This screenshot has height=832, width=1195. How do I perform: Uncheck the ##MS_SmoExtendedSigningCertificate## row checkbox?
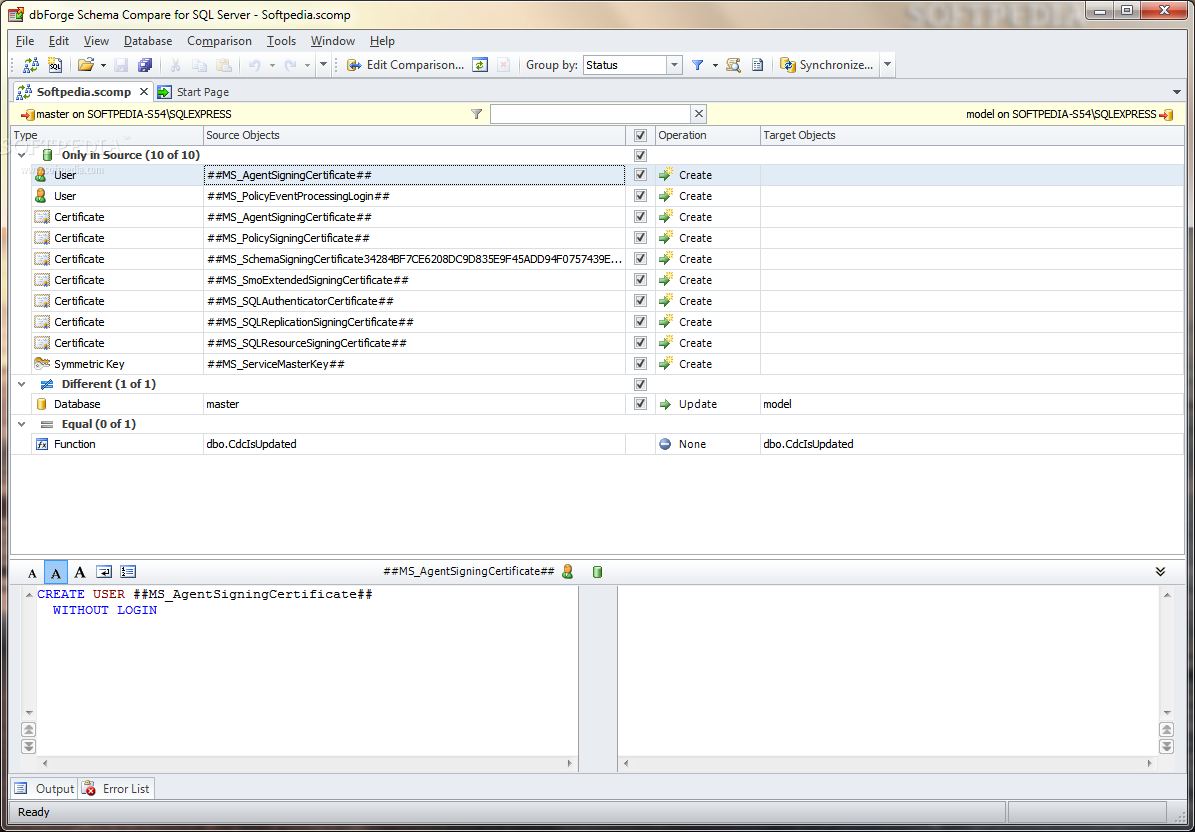coord(640,280)
